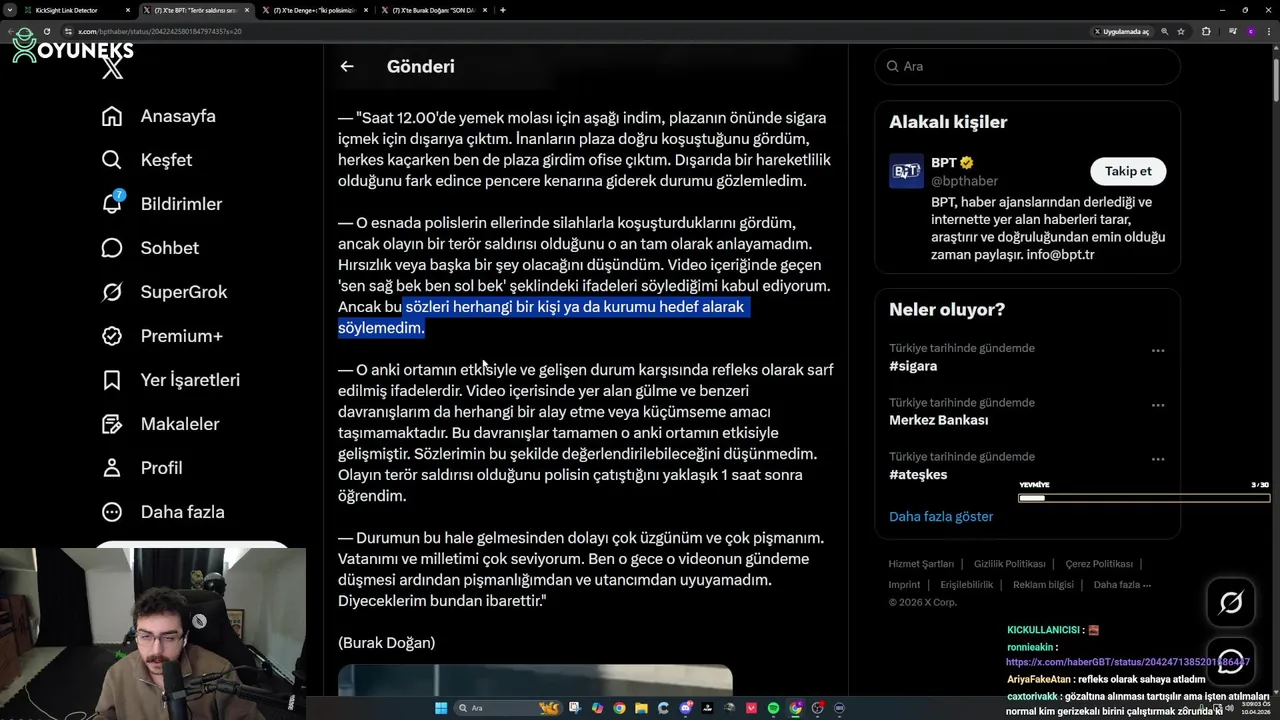Open Profil page from sidebar
The width and height of the screenshot is (1280, 720).
point(142,468)
